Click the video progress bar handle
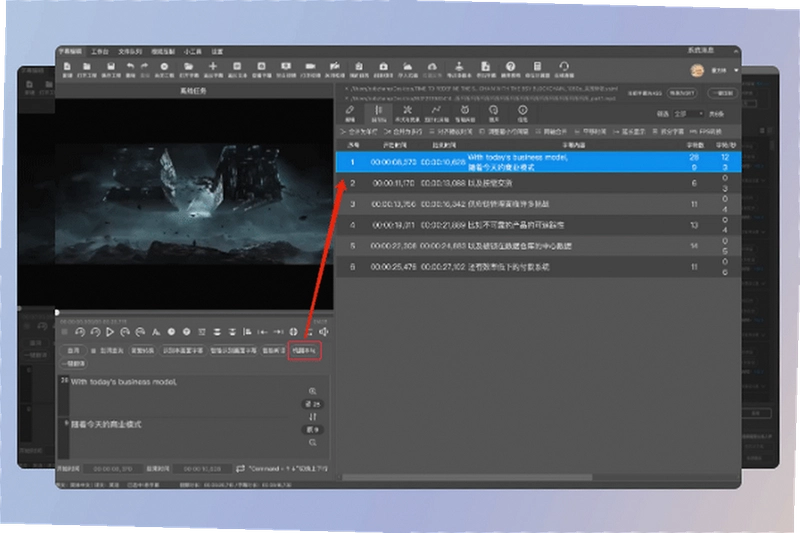Viewport: 800px width, 533px height. [57, 313]
